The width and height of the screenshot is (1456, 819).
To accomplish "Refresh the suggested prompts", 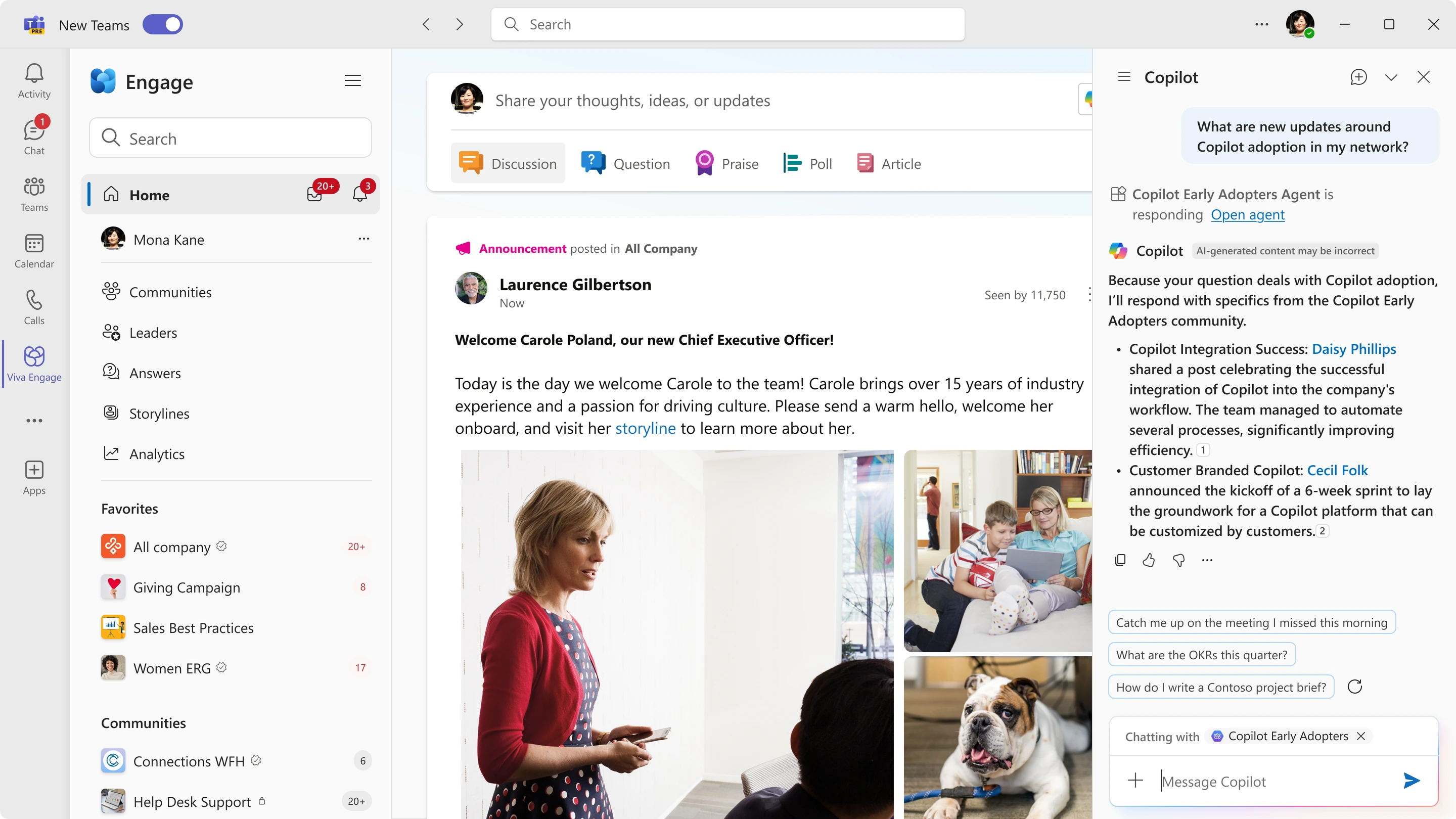I will 1354,687.
